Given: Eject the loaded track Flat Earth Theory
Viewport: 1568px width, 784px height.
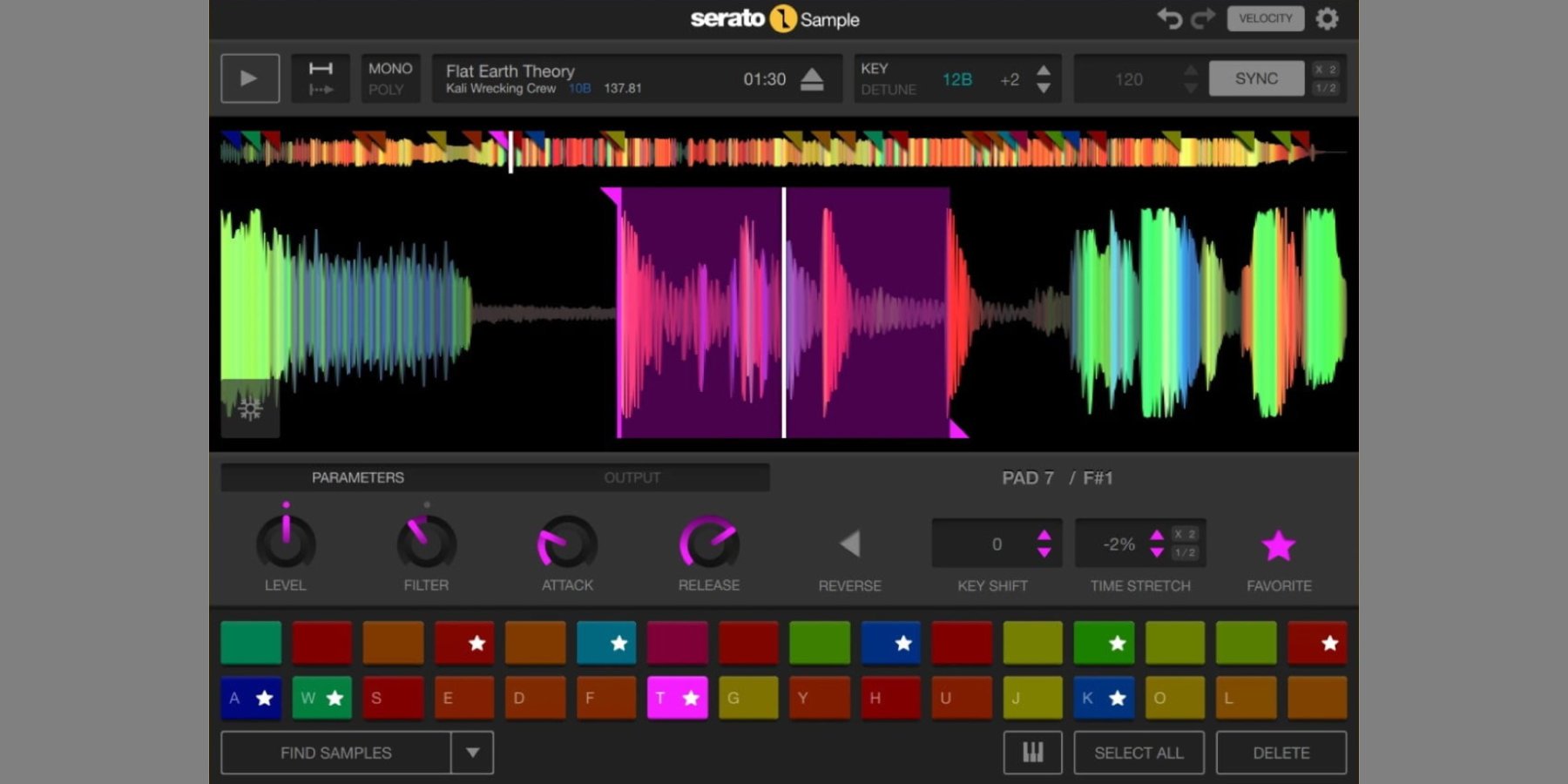Looking at the screenshot, I should 812,79.
